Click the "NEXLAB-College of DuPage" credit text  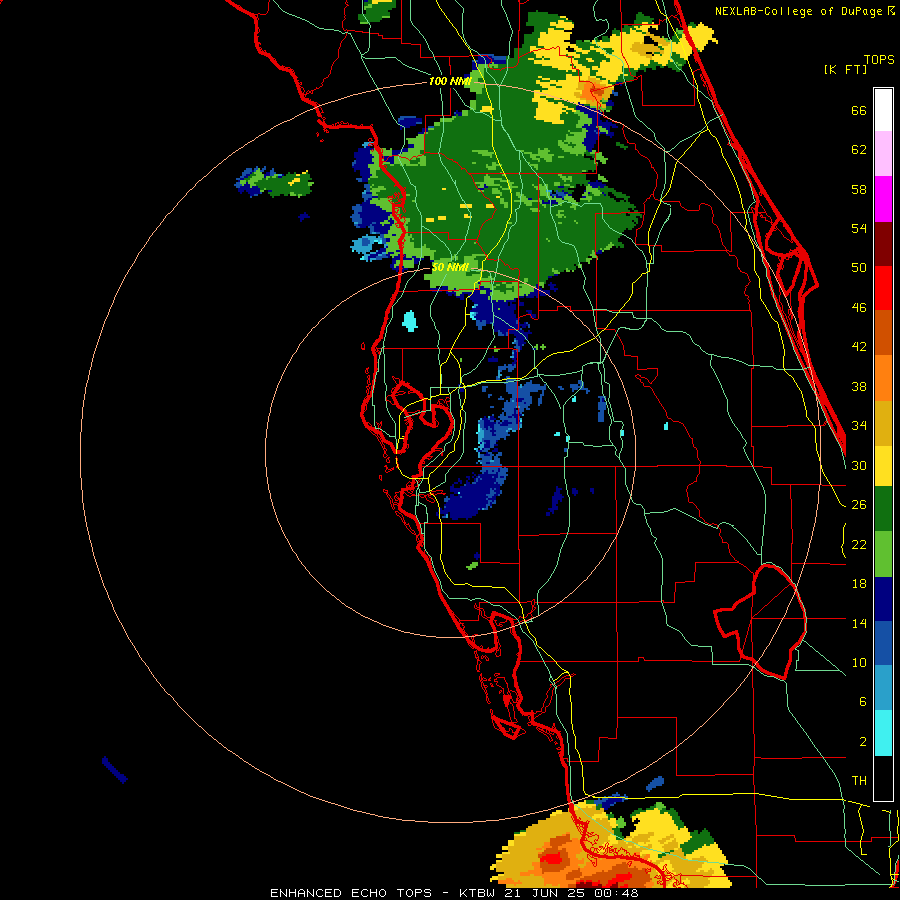click(798, 11)
